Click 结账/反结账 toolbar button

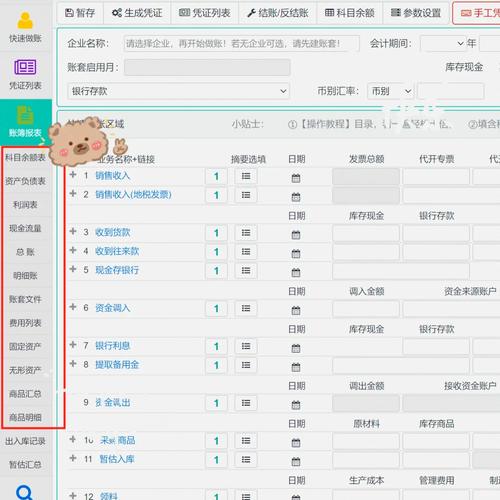(278, 13)
